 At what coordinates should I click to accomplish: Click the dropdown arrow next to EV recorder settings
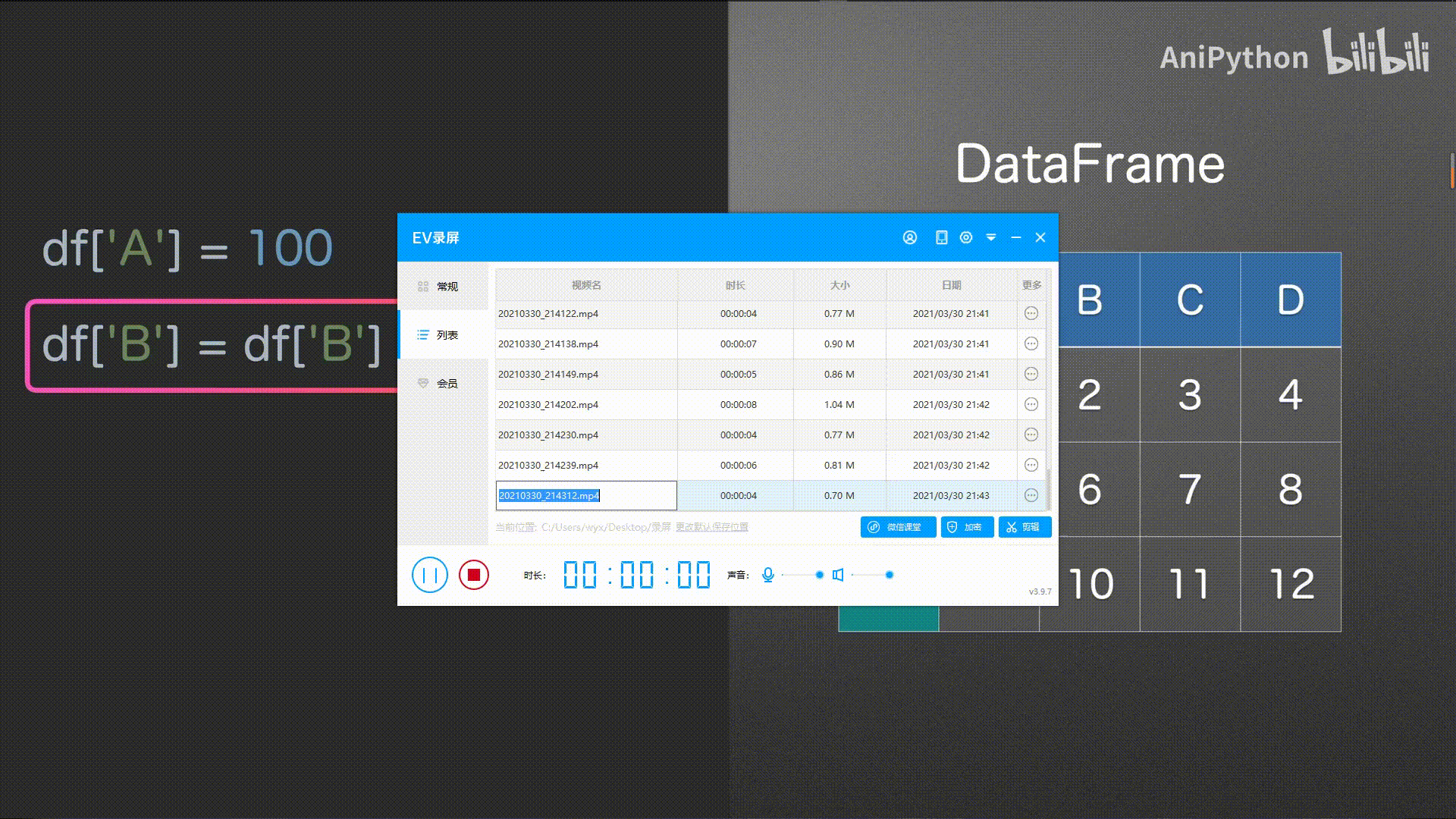tap(990, 237)
